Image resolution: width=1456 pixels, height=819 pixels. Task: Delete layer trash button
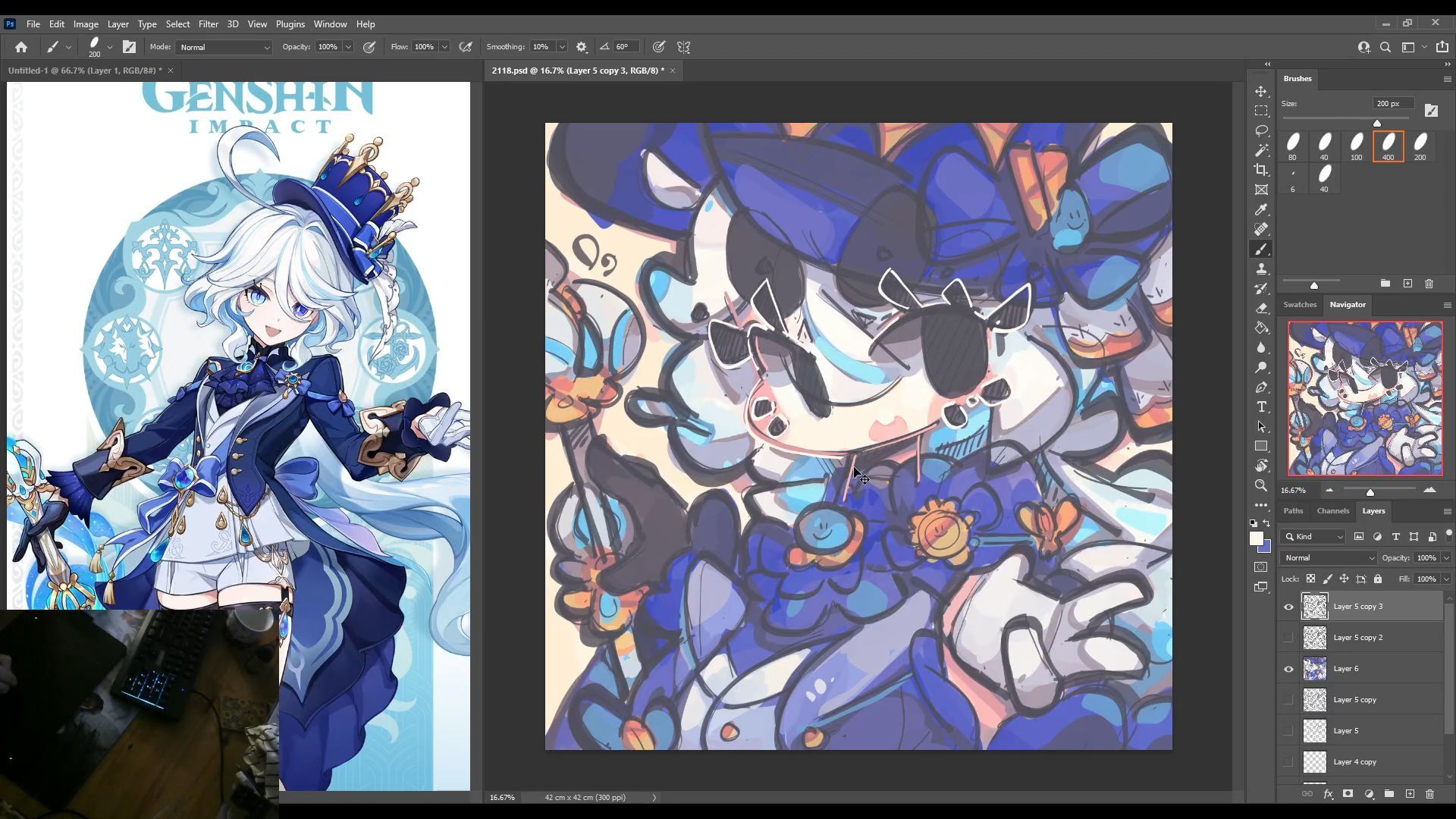point(1430,794)
